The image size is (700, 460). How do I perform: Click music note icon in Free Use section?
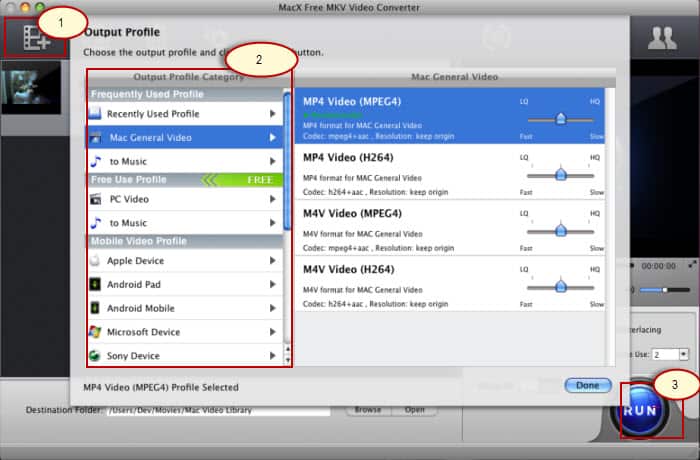[96, 222]
